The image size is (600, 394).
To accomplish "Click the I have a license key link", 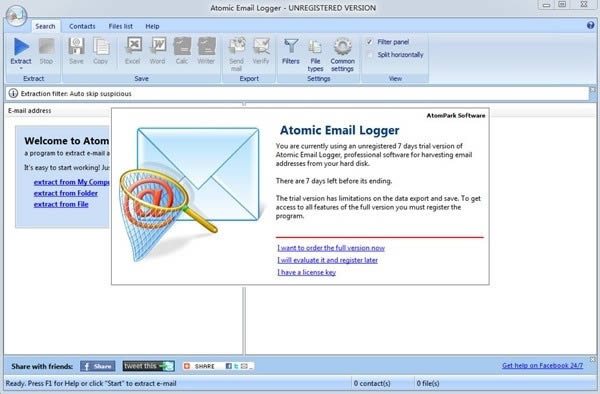I will (x=307, y=272).
